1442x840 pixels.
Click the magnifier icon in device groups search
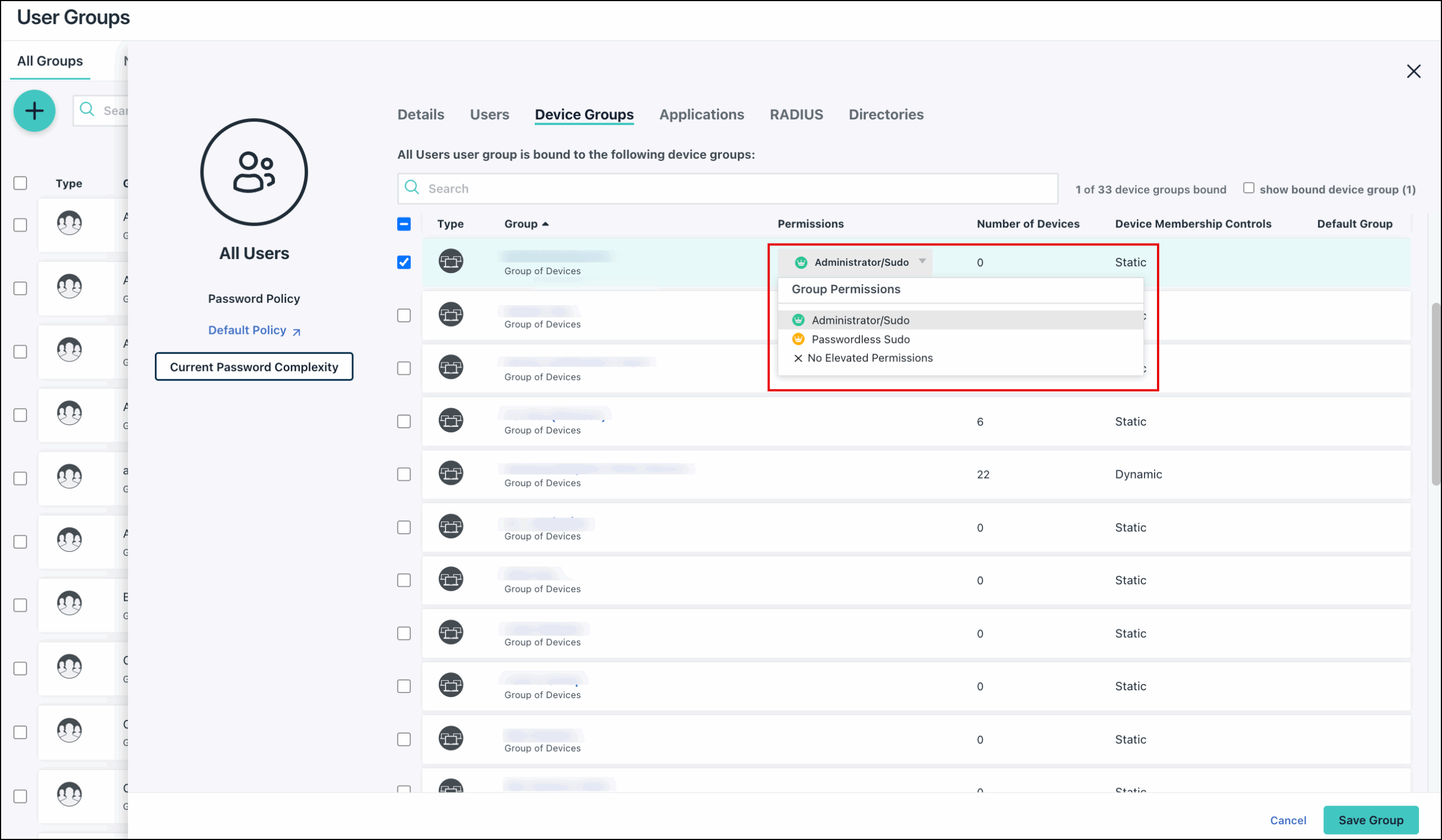[411, 187]
